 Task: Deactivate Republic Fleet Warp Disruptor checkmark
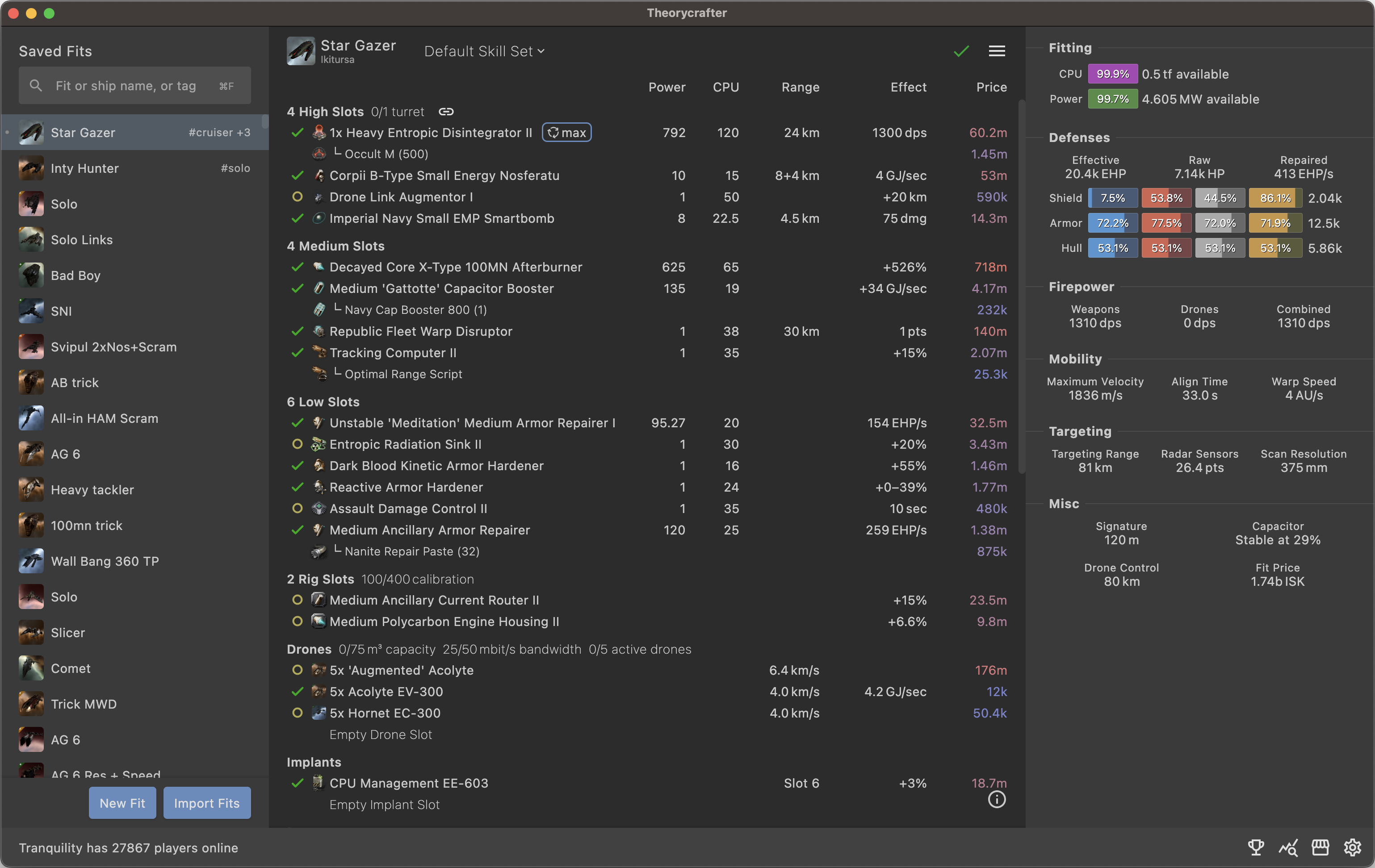coord(297,332)
